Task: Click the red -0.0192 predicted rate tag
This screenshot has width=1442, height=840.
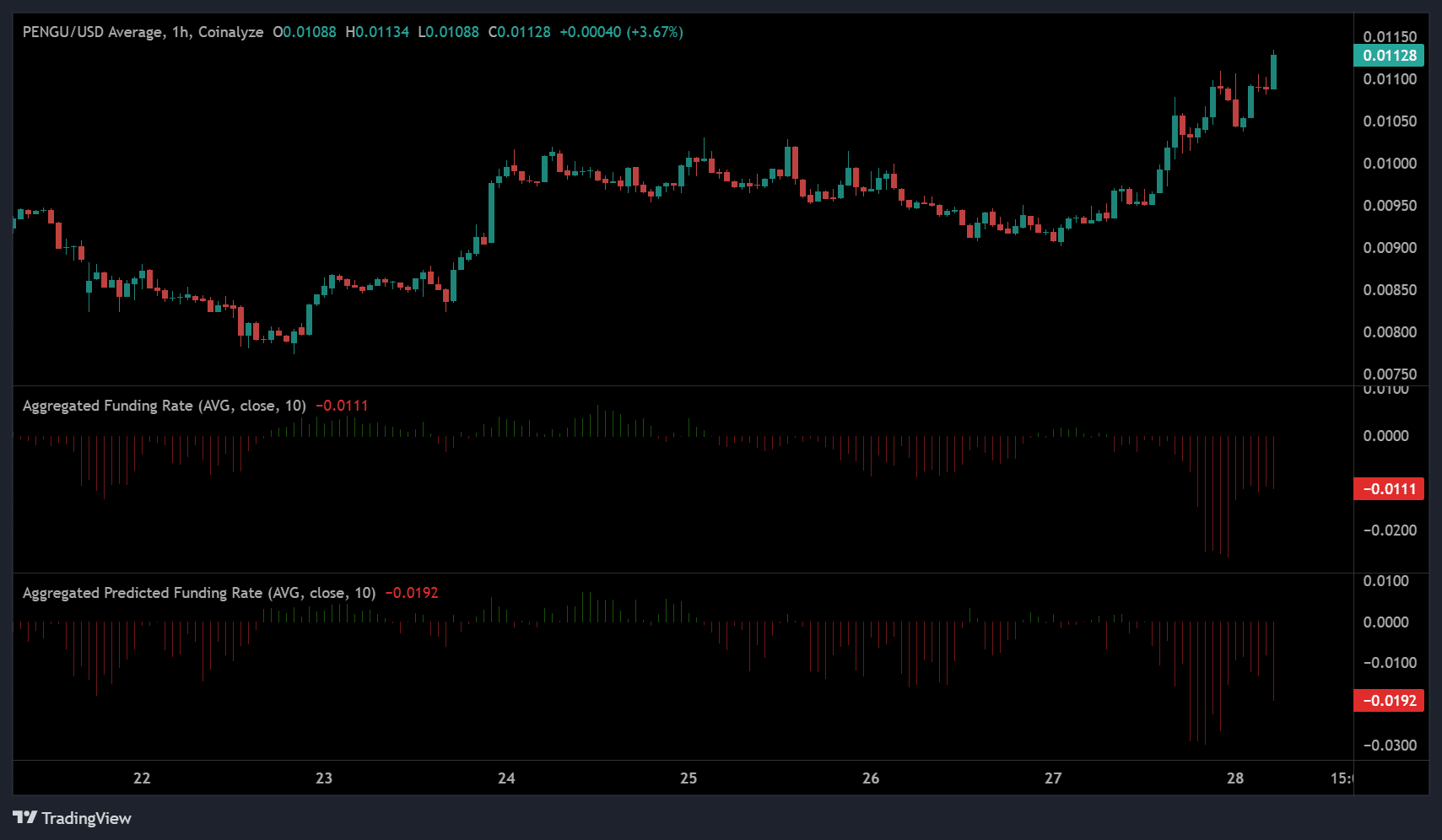Action: pos(1389,701)
